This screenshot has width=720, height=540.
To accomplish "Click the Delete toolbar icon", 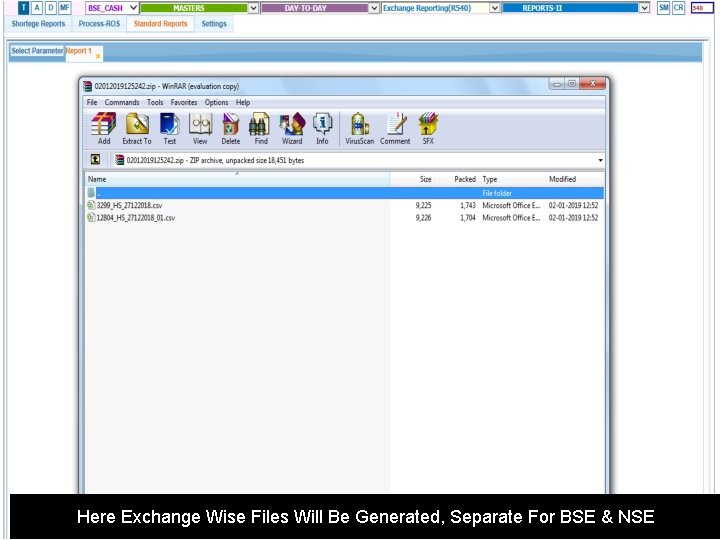I will tap(231, 129).
